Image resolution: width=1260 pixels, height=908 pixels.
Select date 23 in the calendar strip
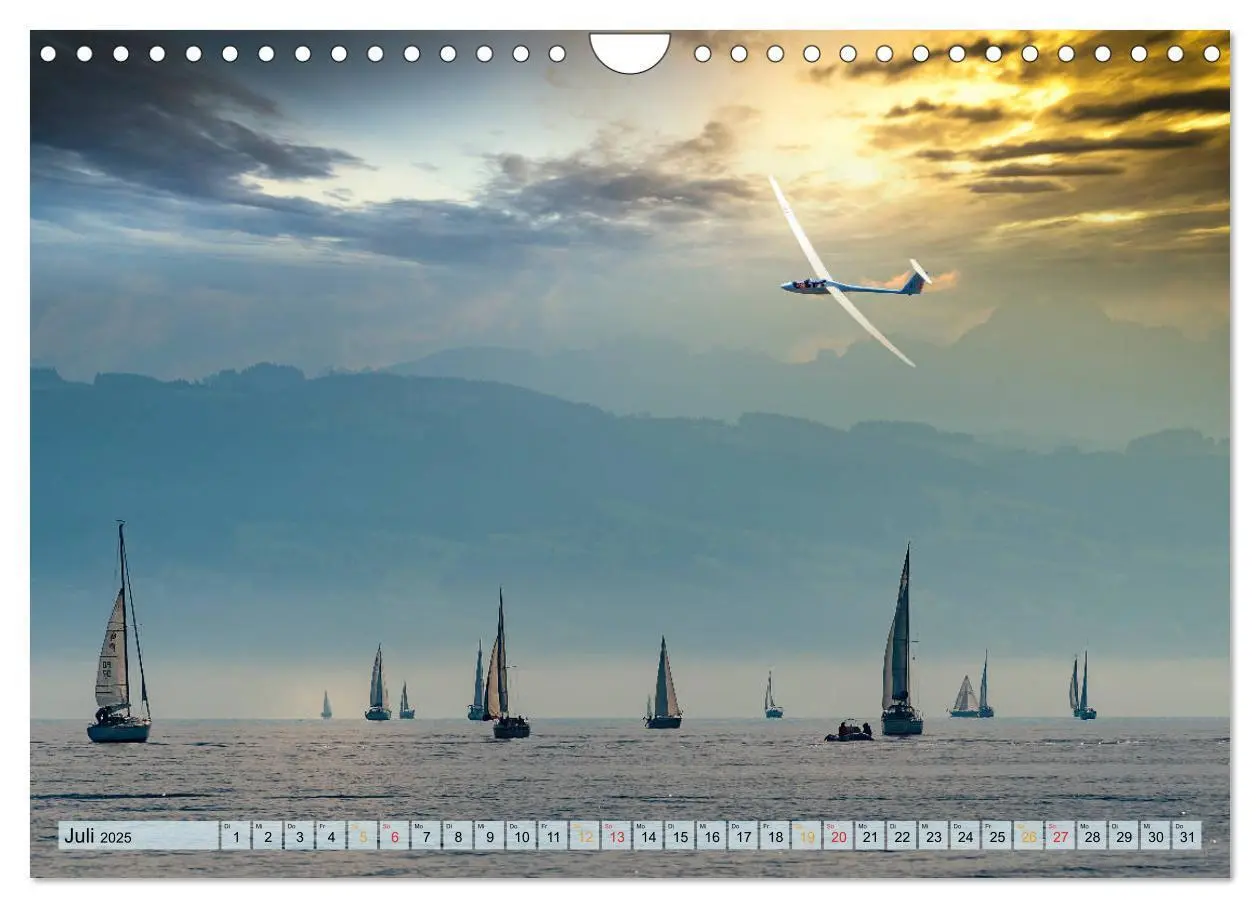[934, 836]
